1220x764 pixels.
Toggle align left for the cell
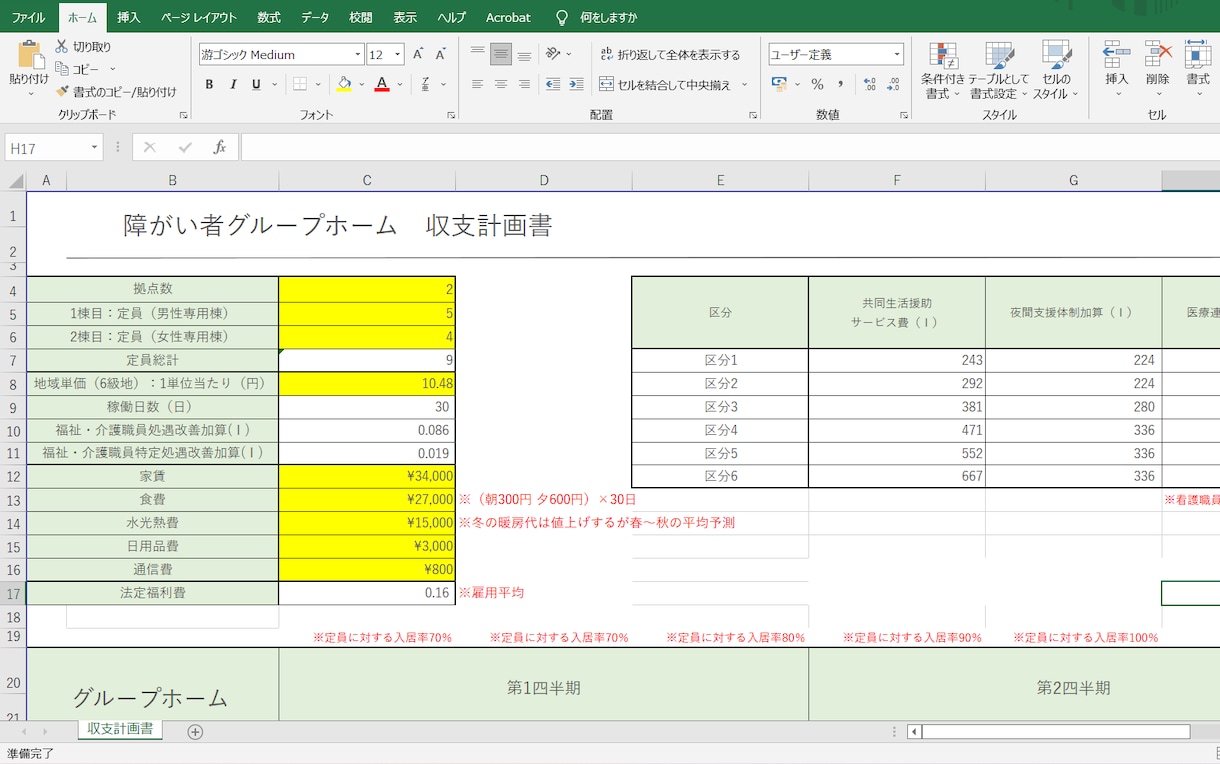[x=477, y=84]
